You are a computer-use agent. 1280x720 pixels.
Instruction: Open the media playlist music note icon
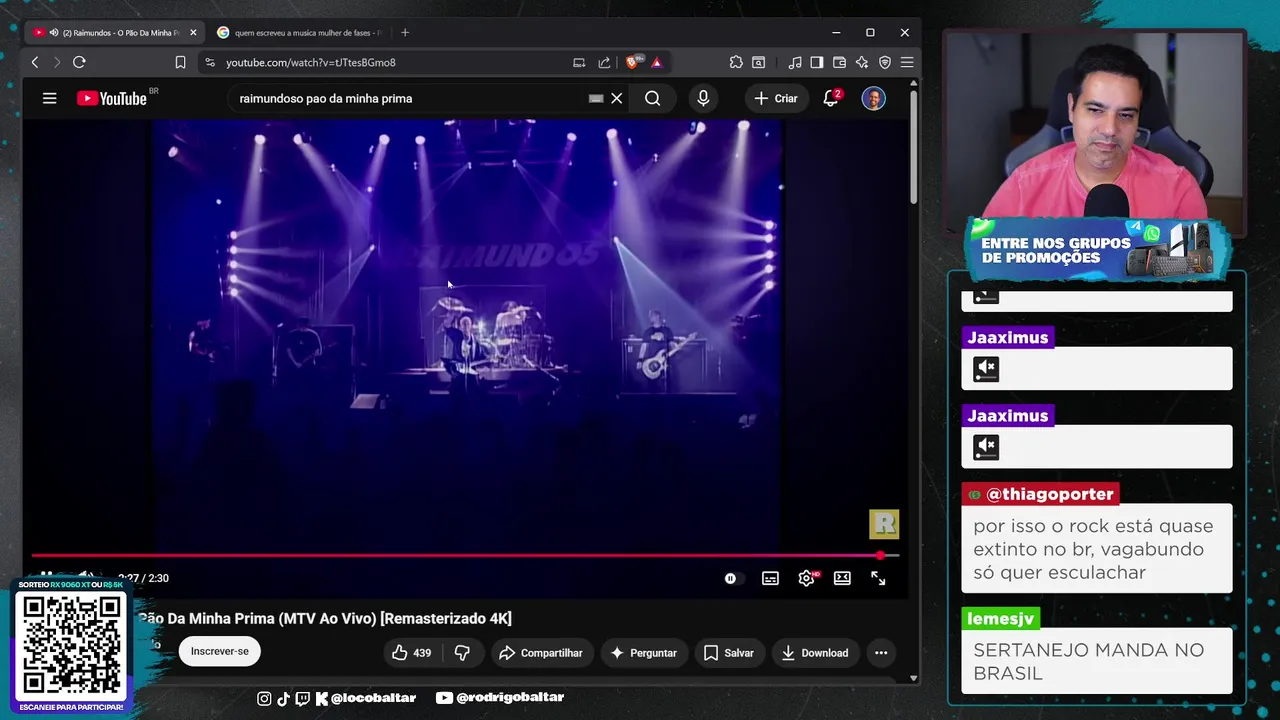tap(795, 62)
